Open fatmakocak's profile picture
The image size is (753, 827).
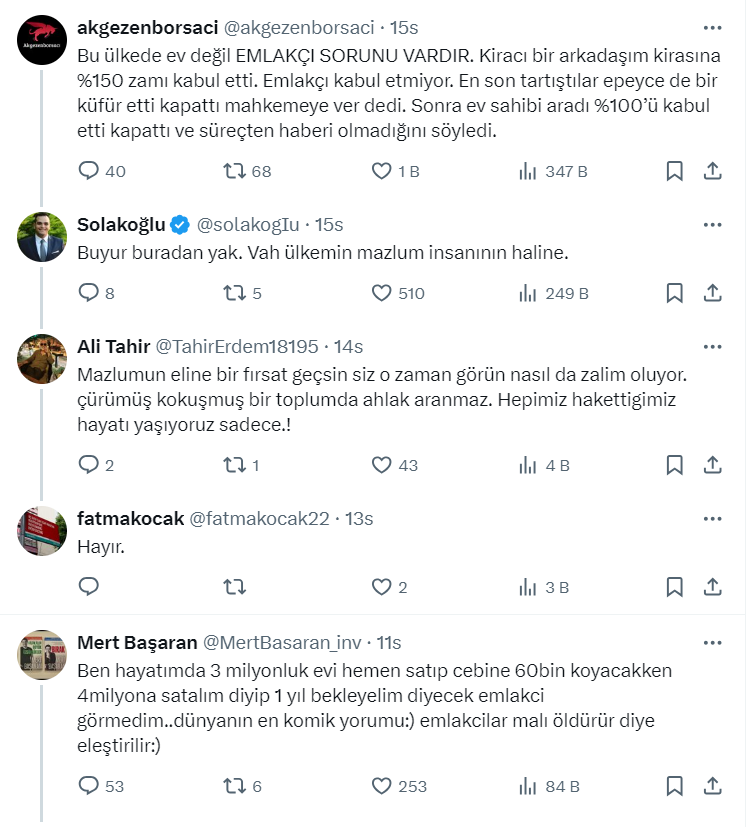42,532
